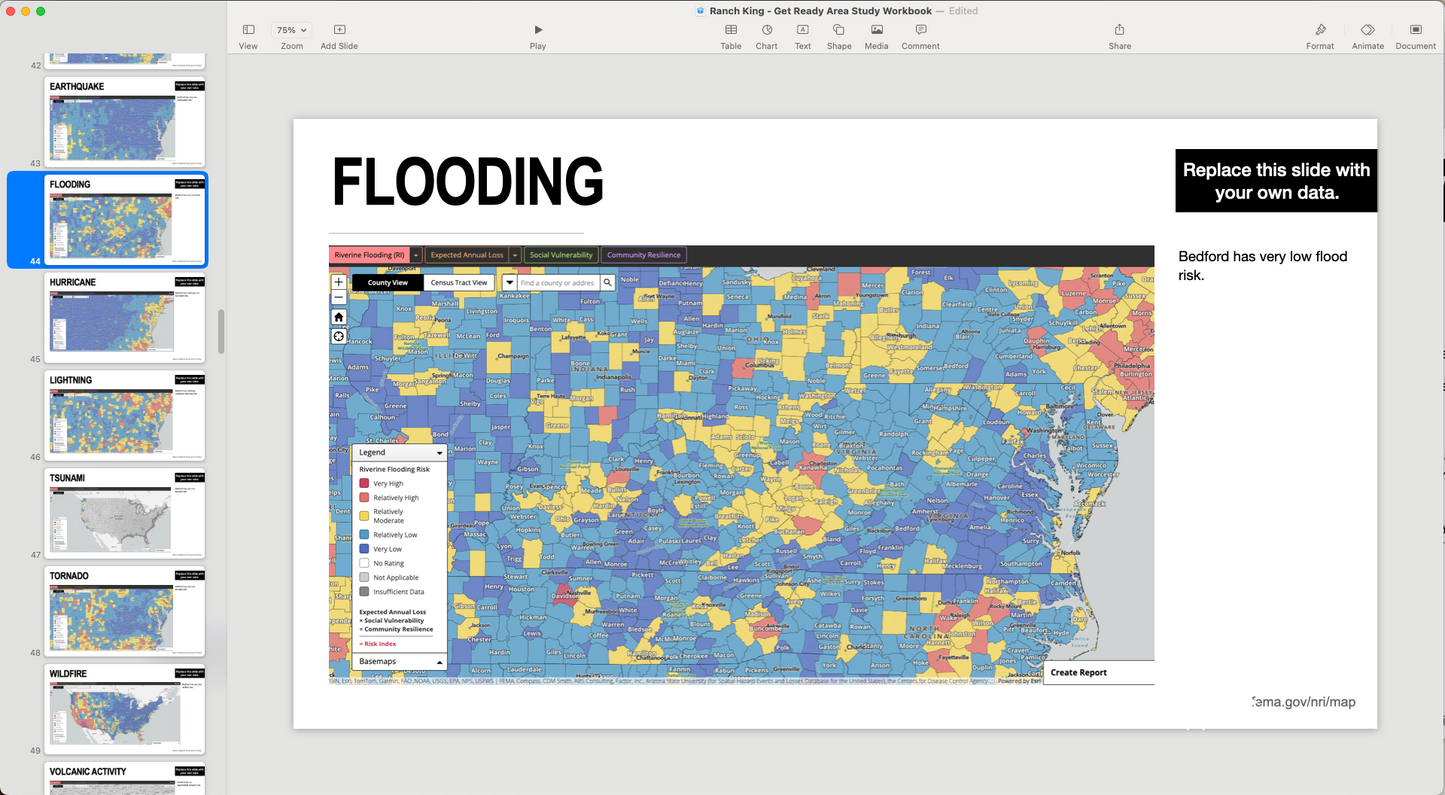Click the Insufficient Data legend swatch
The image size is (1445, 795).
tap(364, 591)
